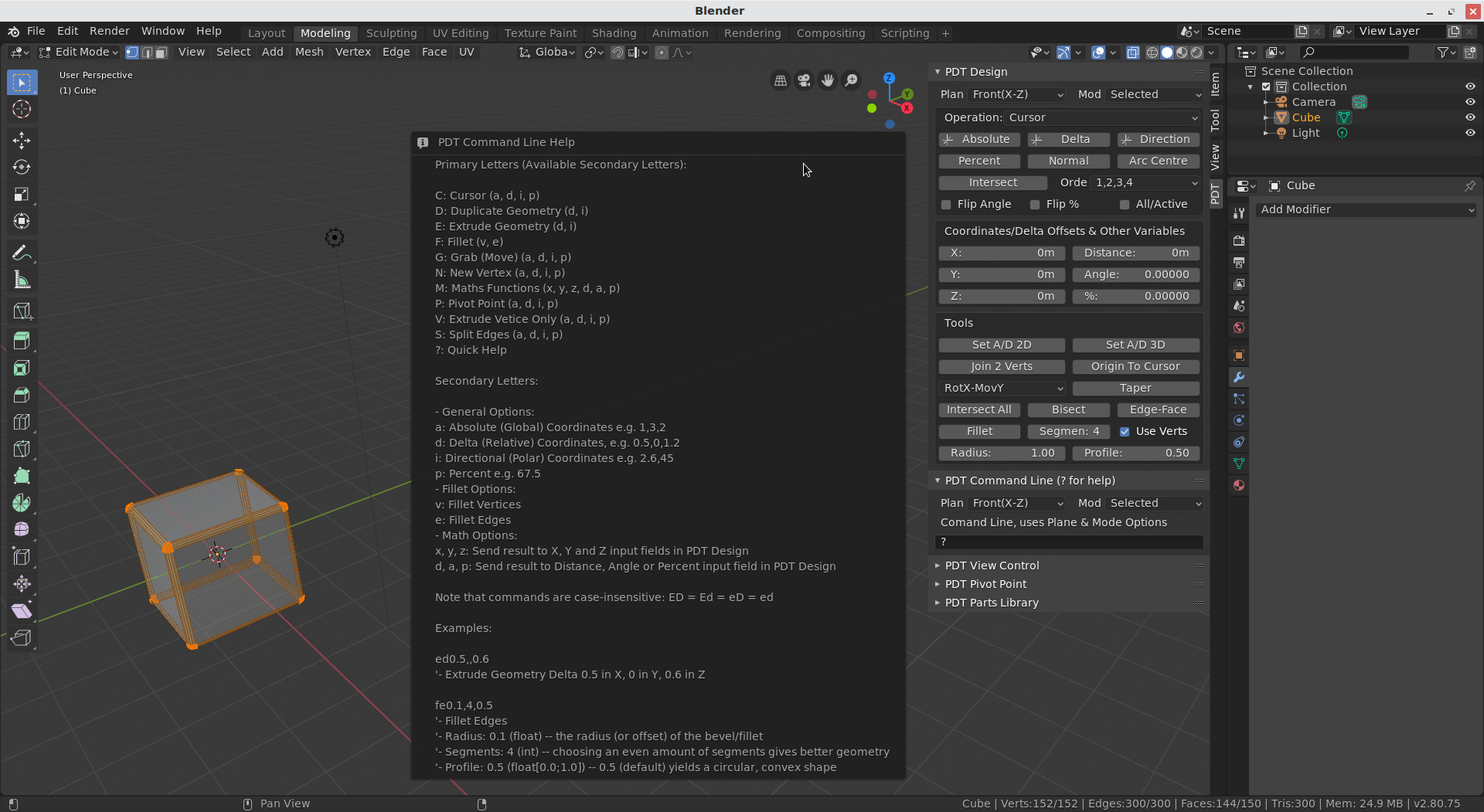Click the Origin To Cursor button
The height and width of the screenshot is (812, 1484).
(x=1135, y=366)
